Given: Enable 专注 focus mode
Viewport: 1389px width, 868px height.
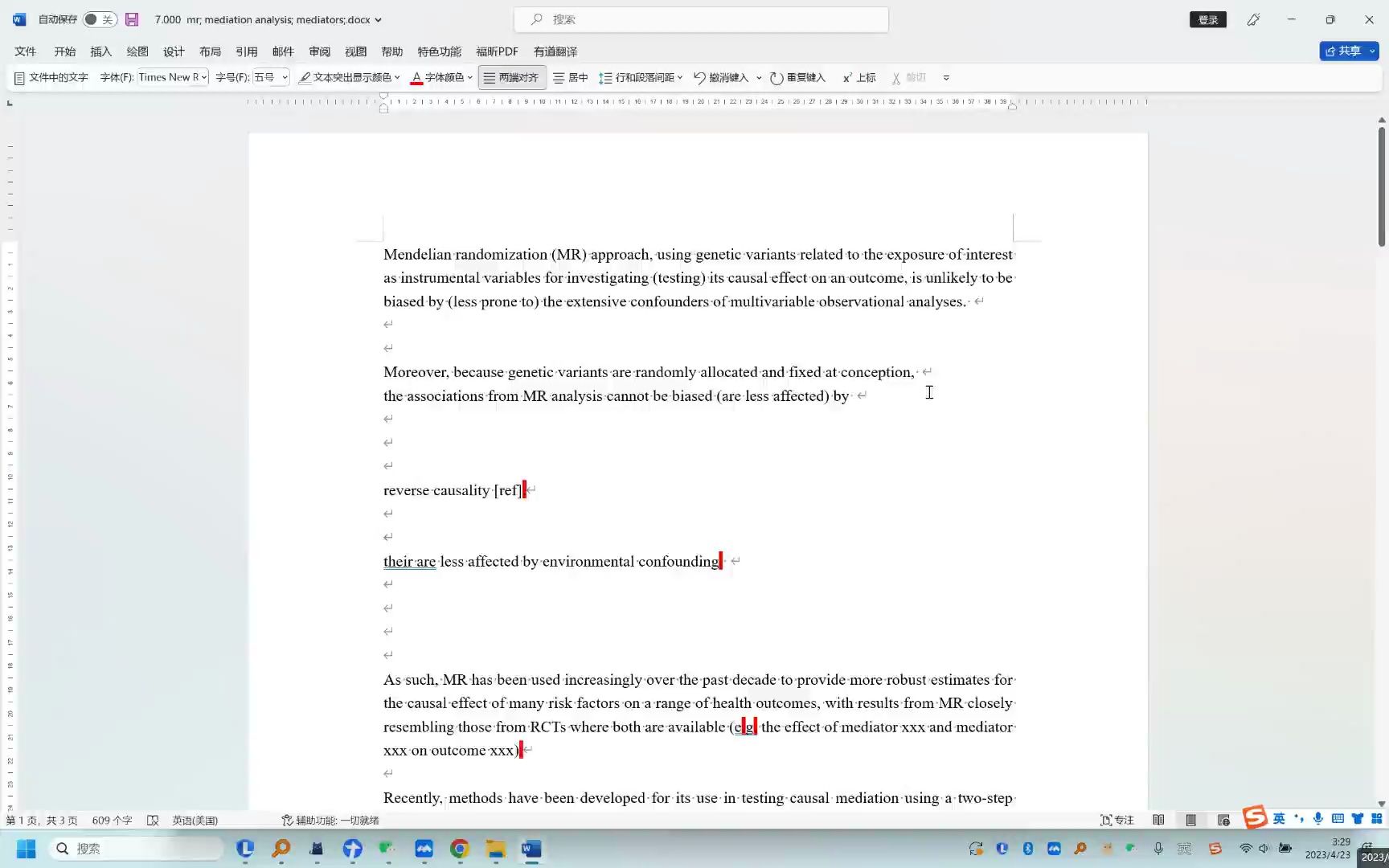Looking at the screenshot, I should pyautogui.click(x=1117, y=821).
